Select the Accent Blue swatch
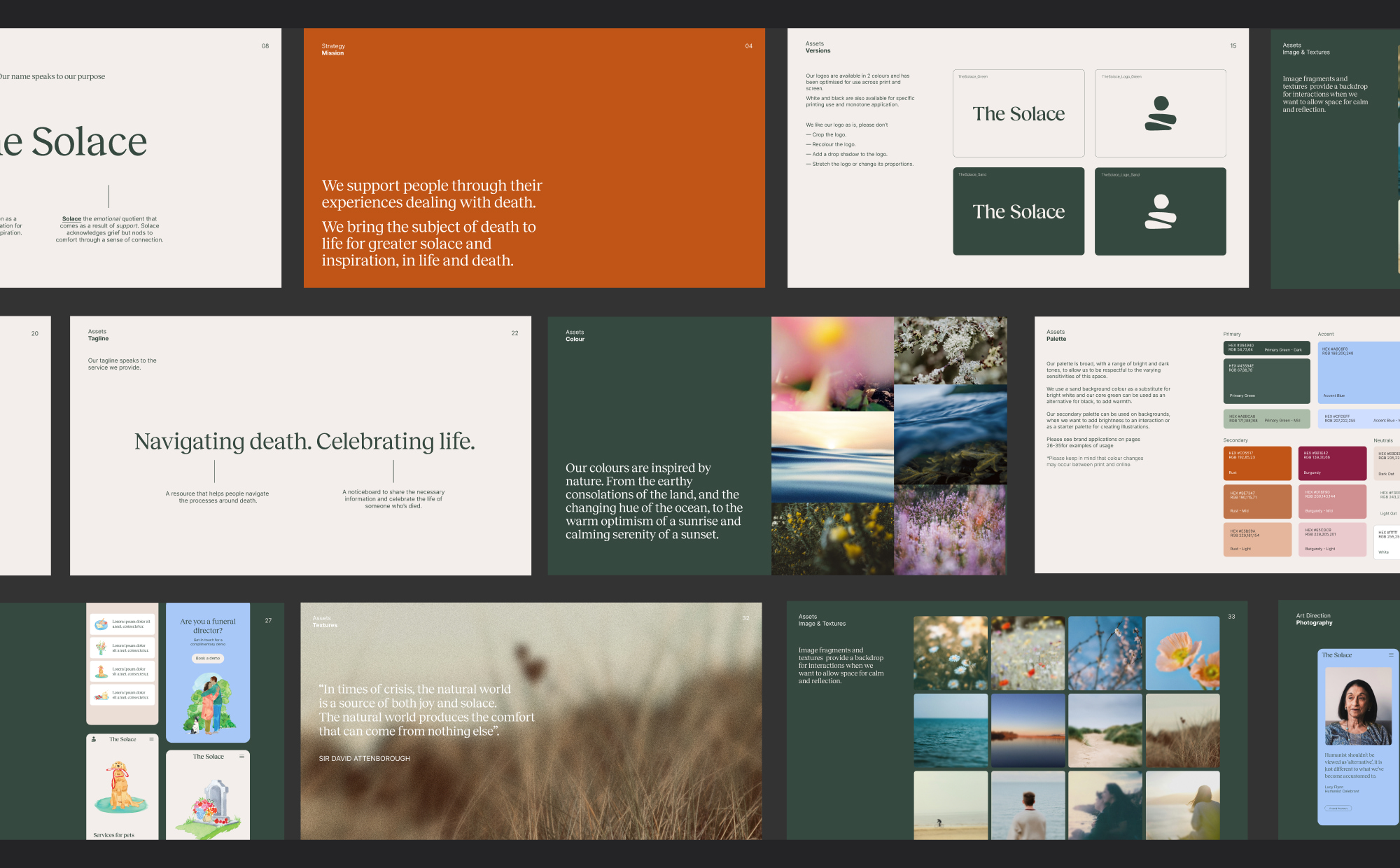The height and width of the screenshot is (868, 1400). tap(1359, 372)
